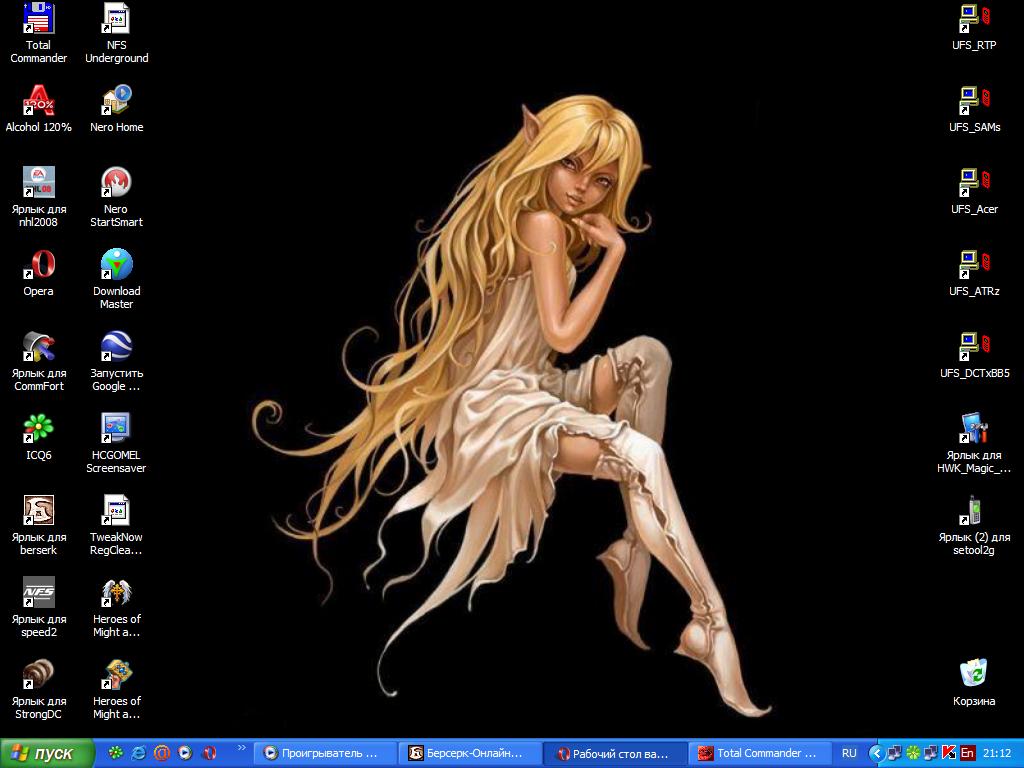Screen dimensions: 1024x768
Task: Open the пуск Start menu
Action: pos(46,753)
